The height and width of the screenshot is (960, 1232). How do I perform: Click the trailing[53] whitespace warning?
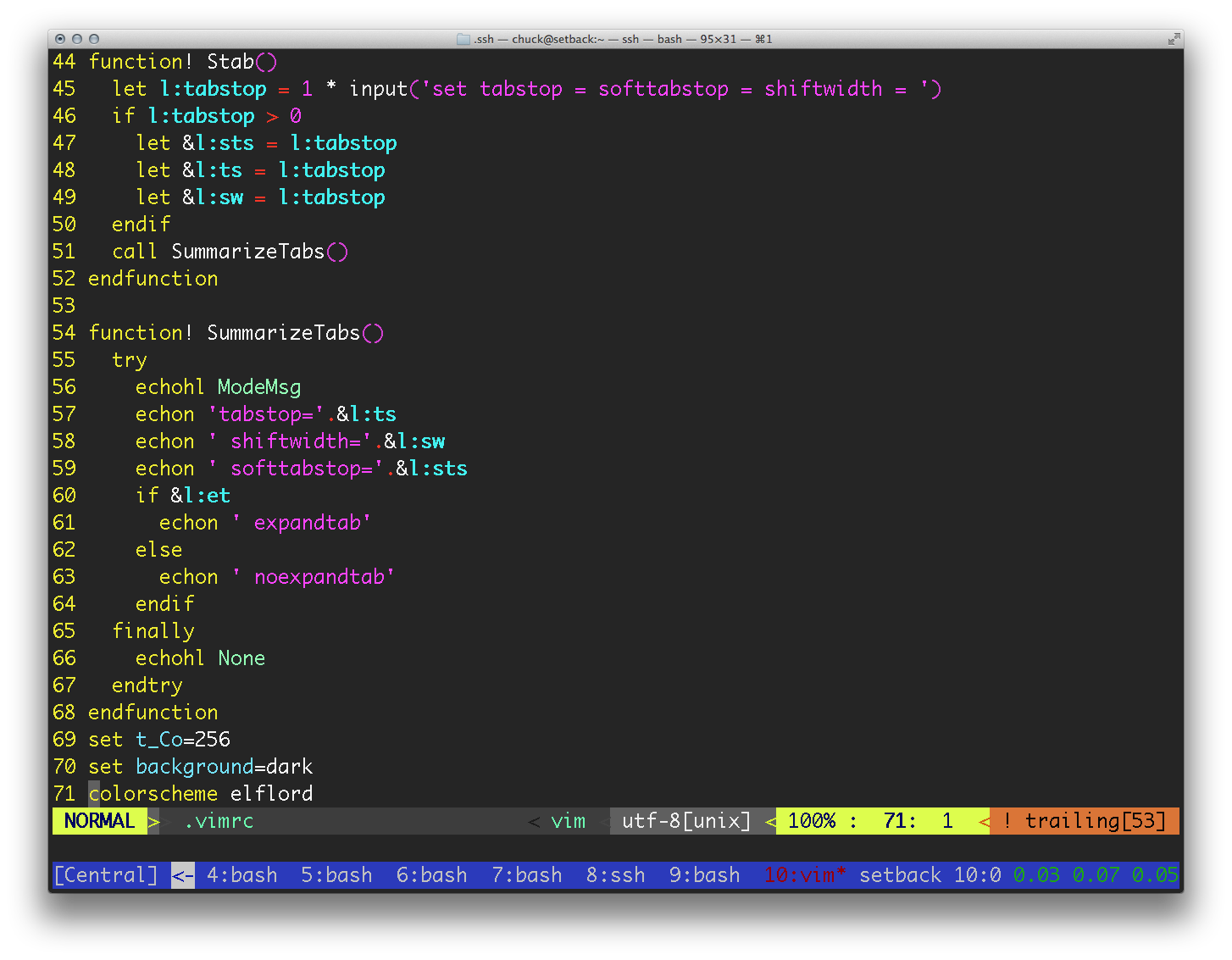[x=1085, y=821]
